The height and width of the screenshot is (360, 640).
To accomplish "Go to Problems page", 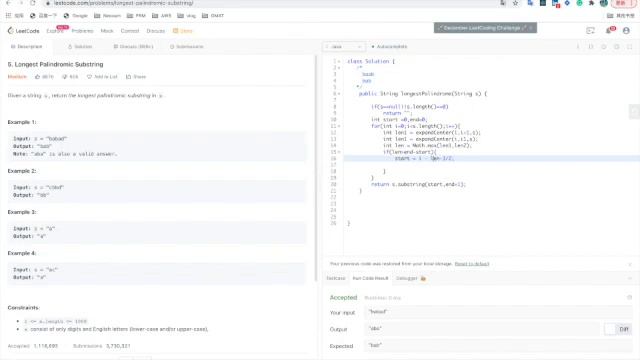I will tap(82, 31).
